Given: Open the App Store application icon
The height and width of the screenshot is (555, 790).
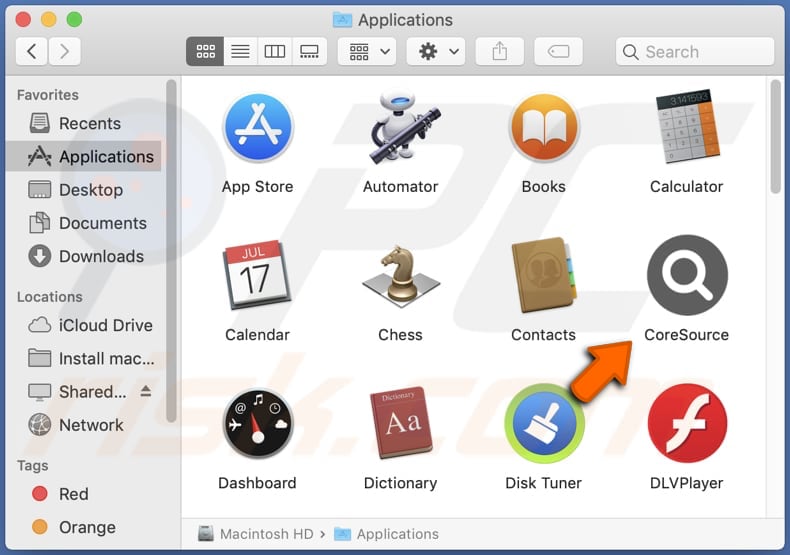Looking at the screenshot, I should coord(258,128).
